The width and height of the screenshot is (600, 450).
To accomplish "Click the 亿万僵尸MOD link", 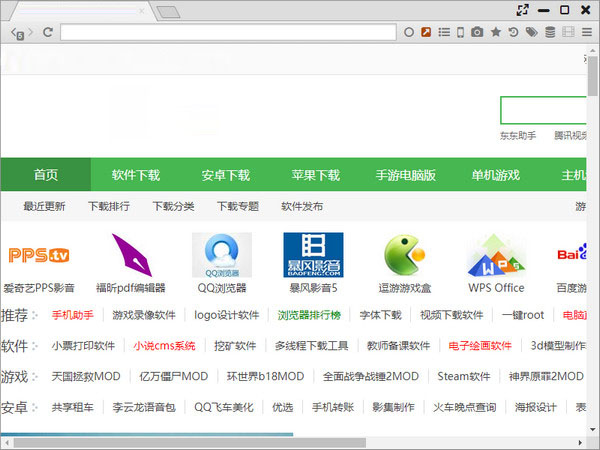I will 174,376.
